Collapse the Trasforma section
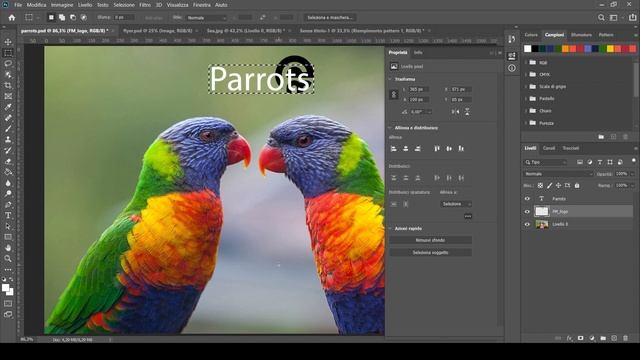The width and height of the screenshot is (640, 360). point(390,79)
